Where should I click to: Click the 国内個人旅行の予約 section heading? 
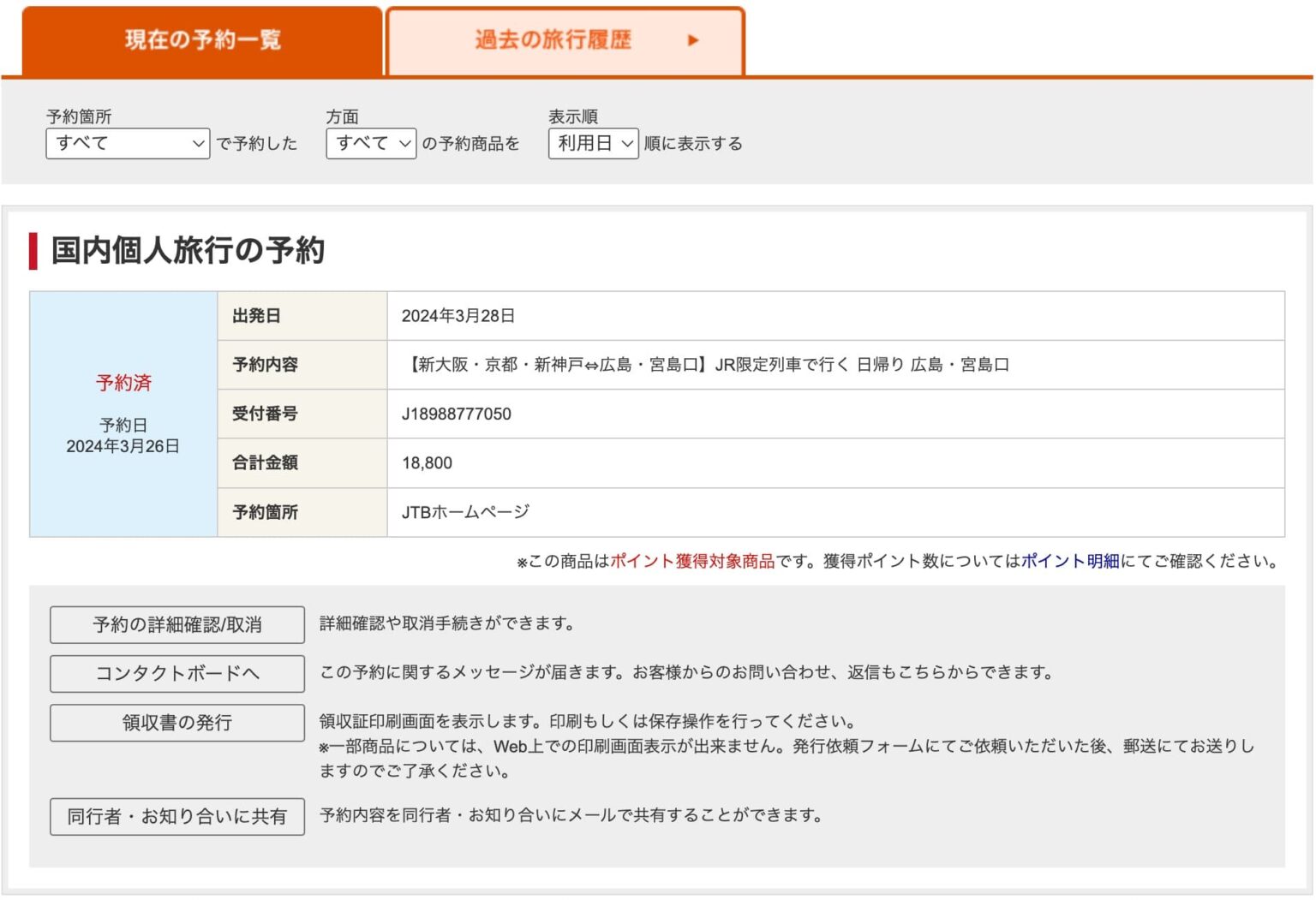(x=188, y=251)
